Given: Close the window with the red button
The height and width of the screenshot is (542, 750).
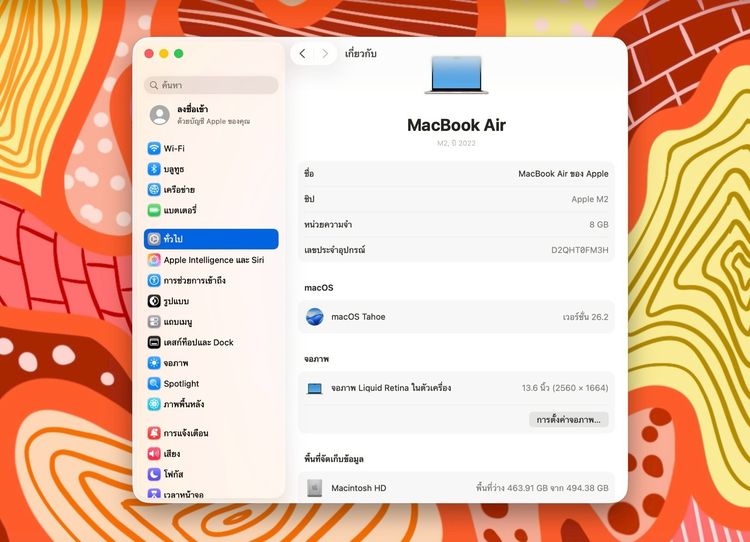Looking at the screenshot, I should [149, 54].
